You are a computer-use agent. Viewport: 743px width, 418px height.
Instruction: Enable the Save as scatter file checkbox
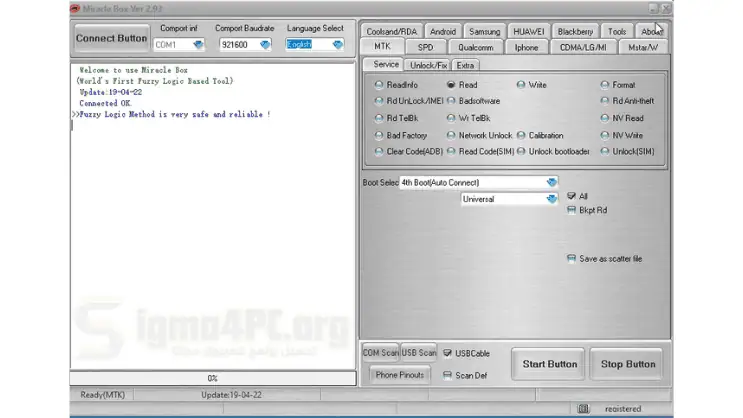point(571,259)
